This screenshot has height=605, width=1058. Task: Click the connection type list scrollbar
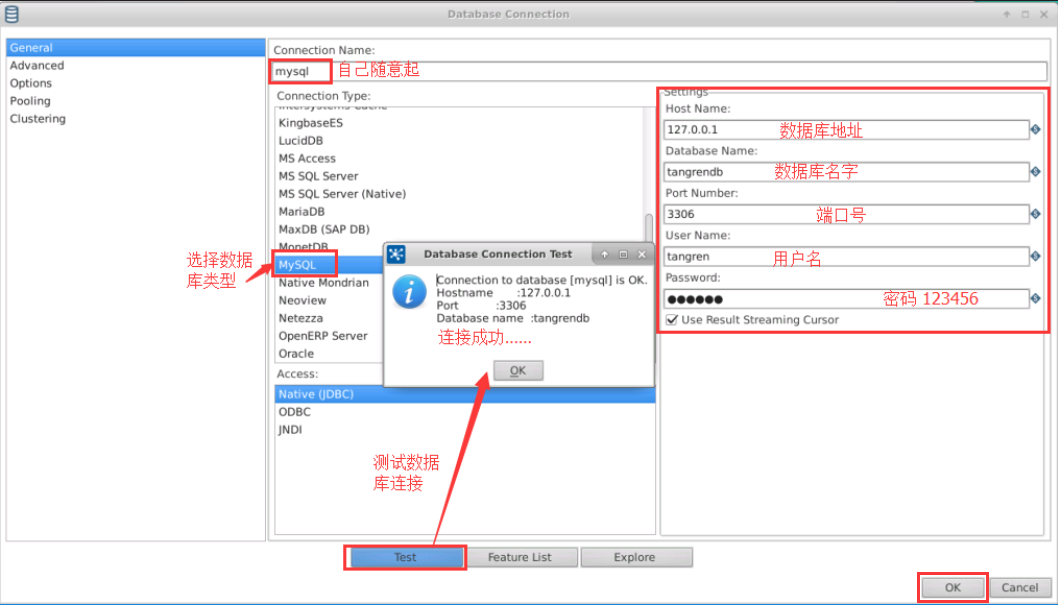pos(648,228)
